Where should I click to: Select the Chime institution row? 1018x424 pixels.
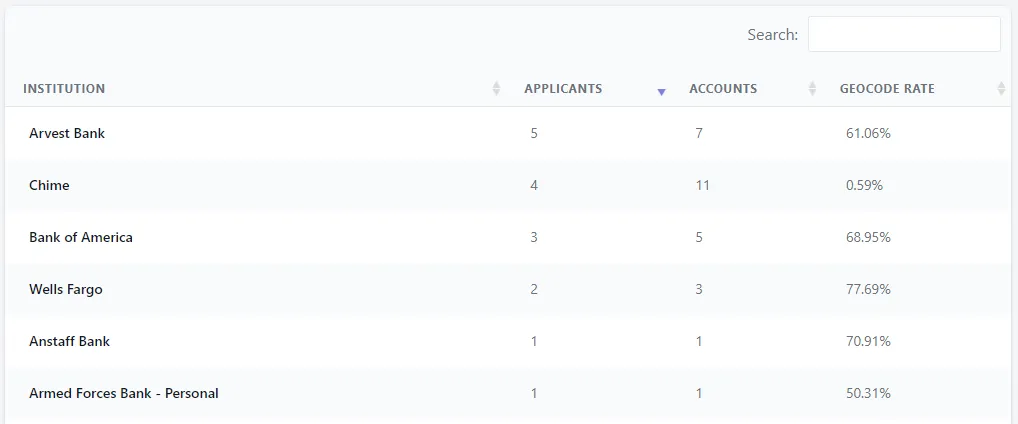tap(49, 185)
